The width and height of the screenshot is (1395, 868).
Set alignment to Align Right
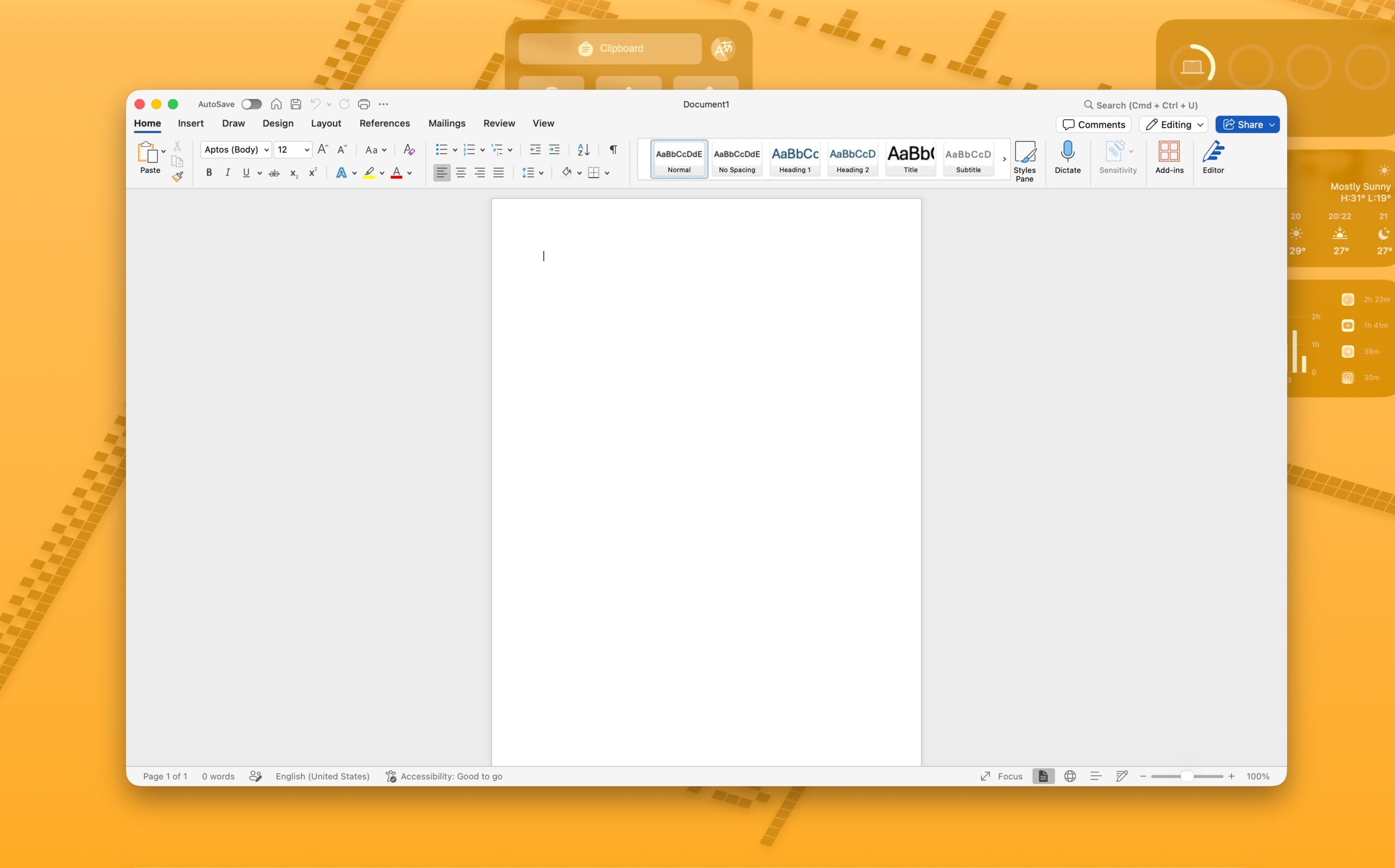[480, 173]
